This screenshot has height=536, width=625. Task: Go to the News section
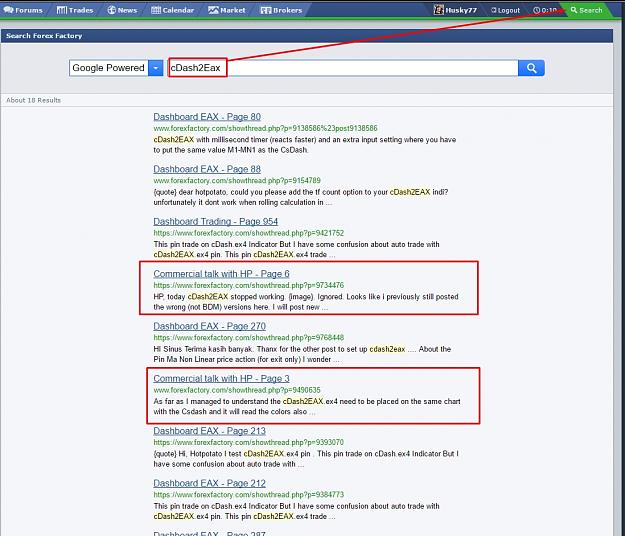coord(122,10)
